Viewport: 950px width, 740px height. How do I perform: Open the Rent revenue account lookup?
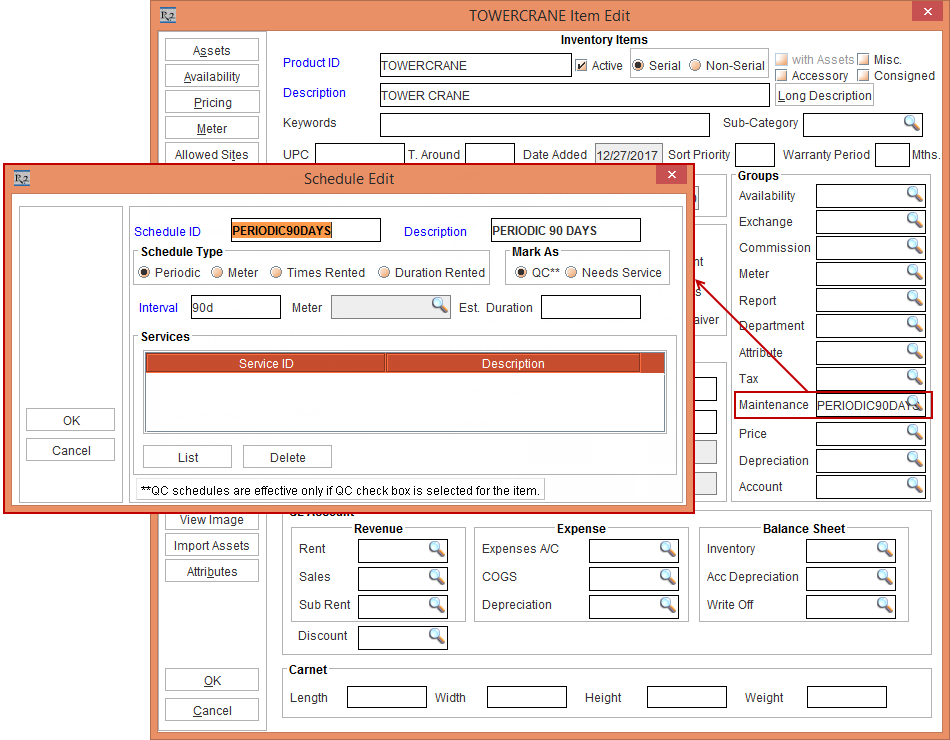pyautogui.click(x=437, y=549)
